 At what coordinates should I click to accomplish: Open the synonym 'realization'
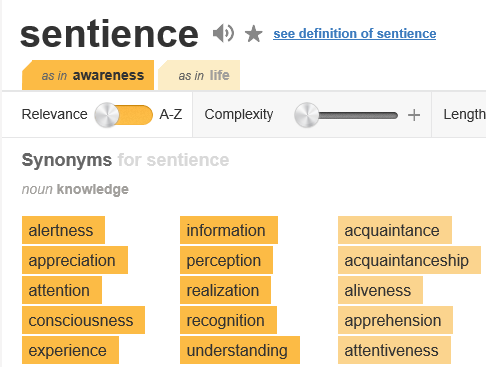coord(225,290)
